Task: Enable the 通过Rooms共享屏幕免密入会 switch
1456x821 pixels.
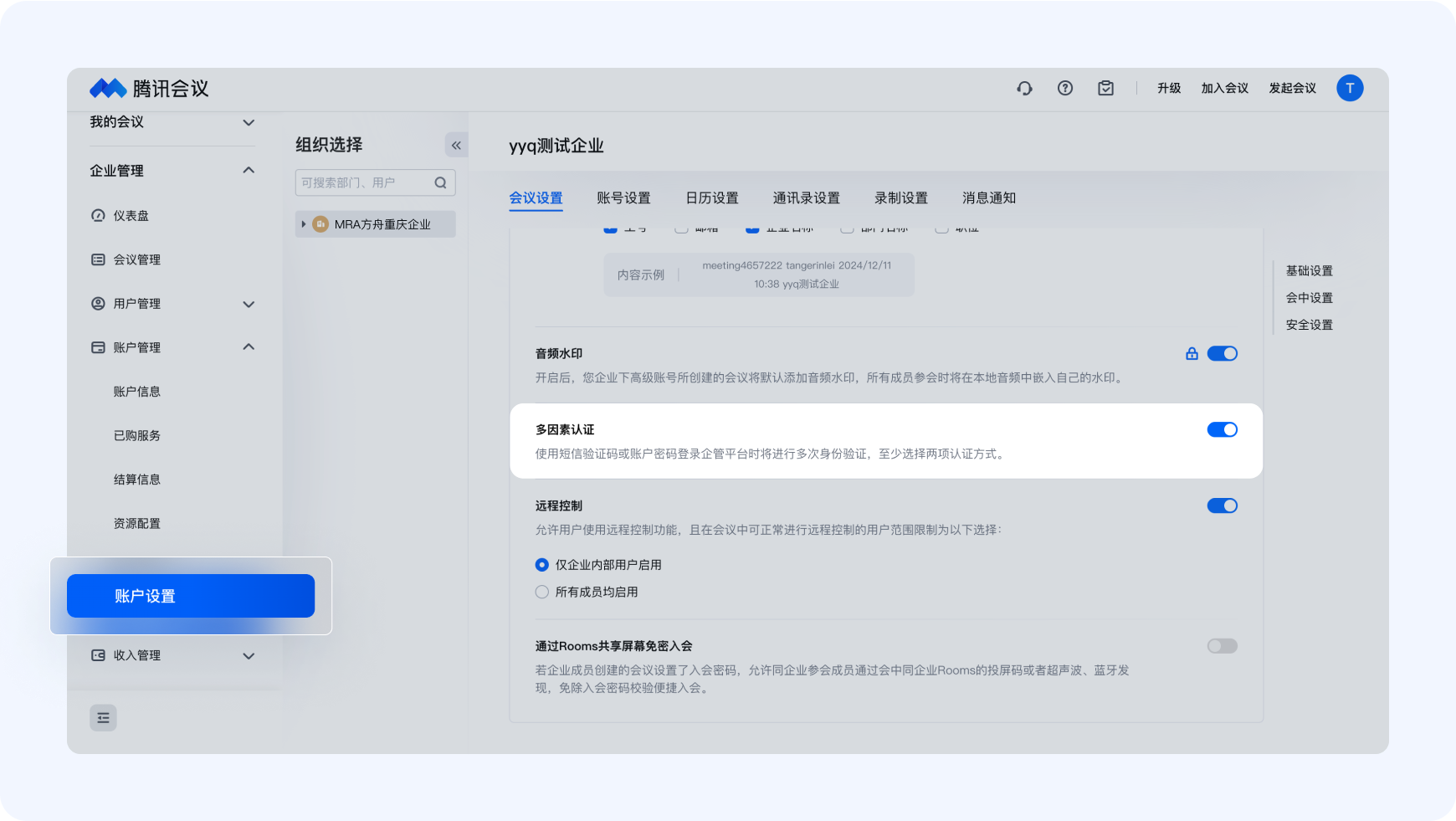Action: 1222,646
